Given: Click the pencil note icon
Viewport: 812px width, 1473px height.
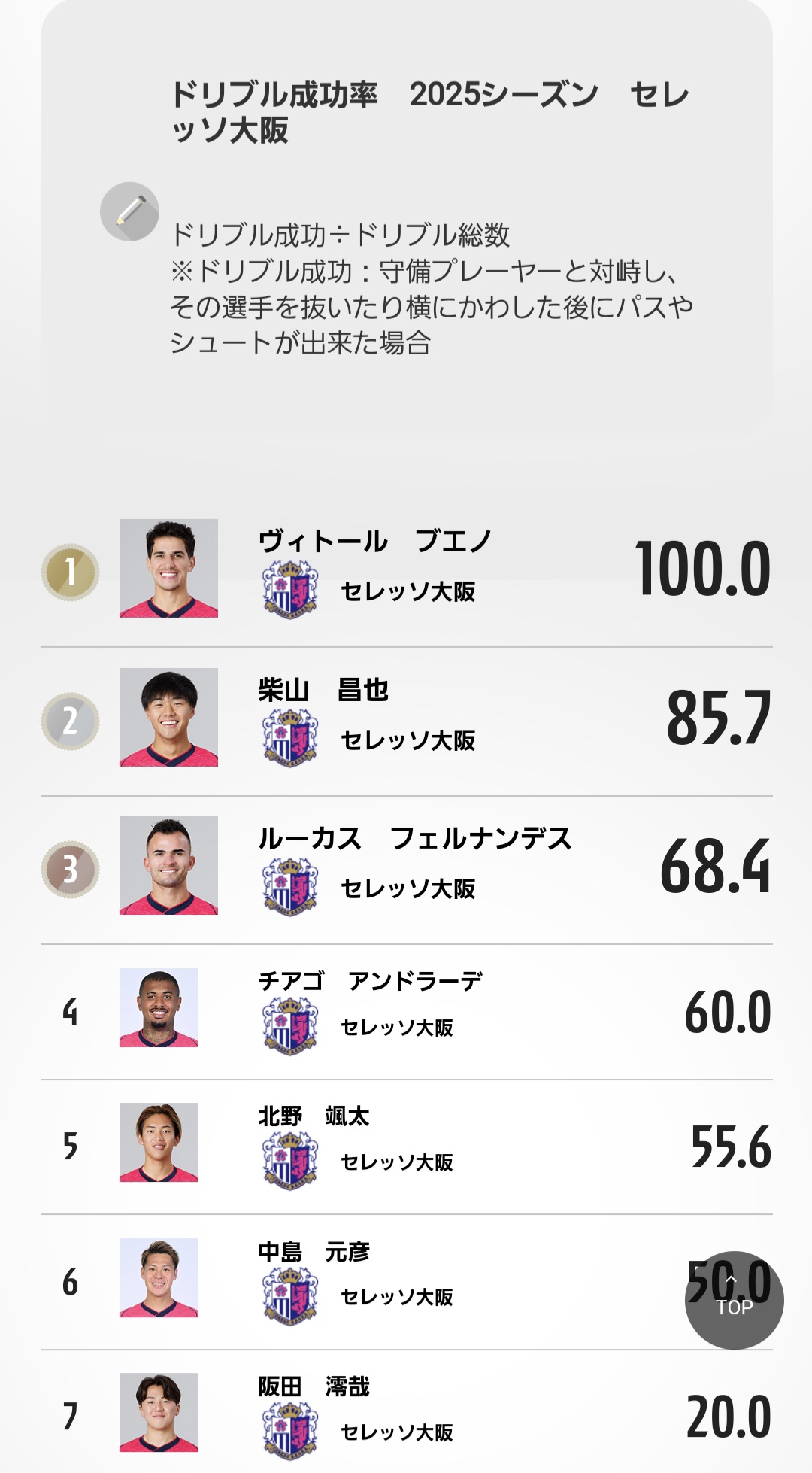Looking at the screenshot, I should click(129, 211).
